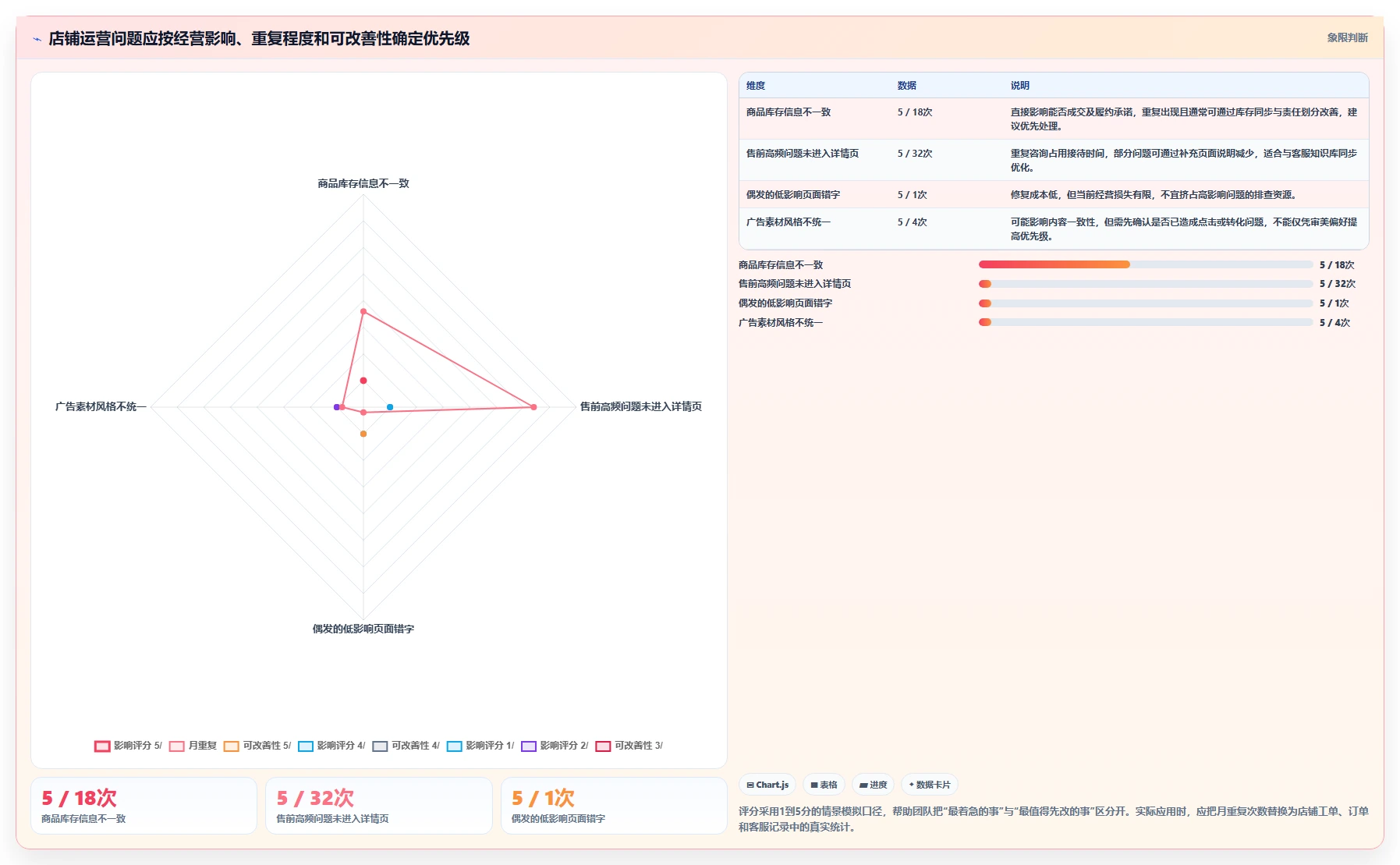The image size is (1400, 865).
Task: Toggle the 可改善性 3/ legend series
Action: [629, 746]
